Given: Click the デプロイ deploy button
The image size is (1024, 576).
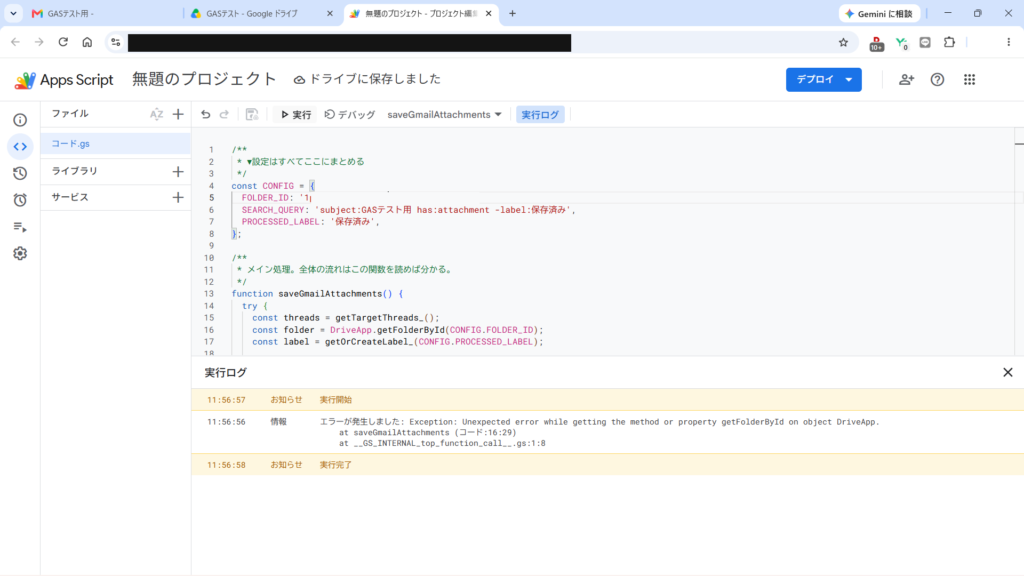Looking at the screenshot, I should [824, 80].
